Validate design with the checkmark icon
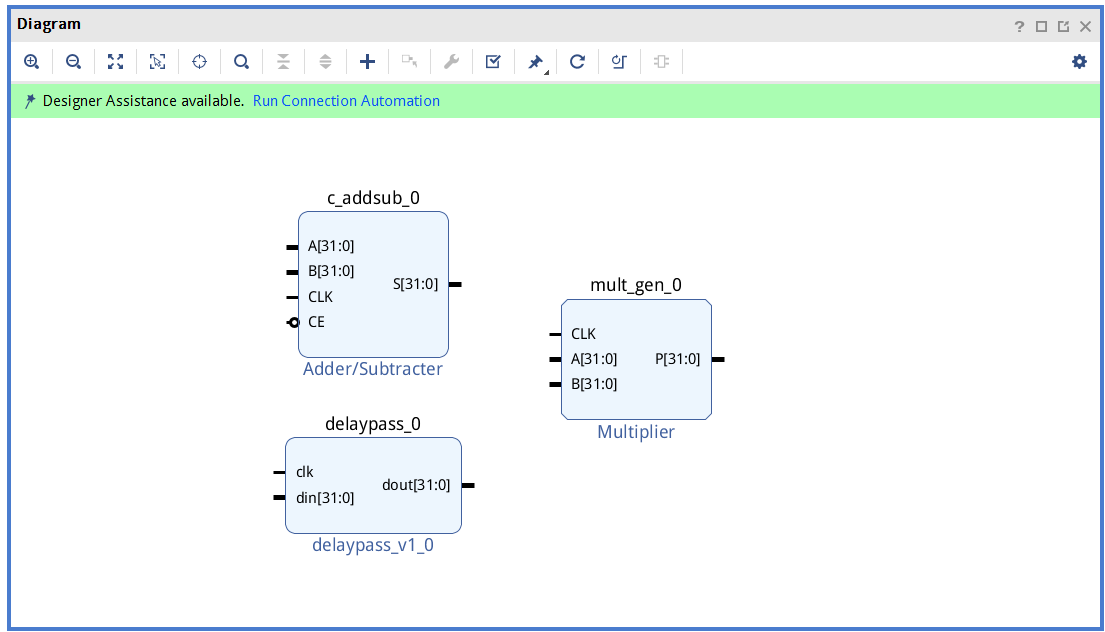The image size is (1105, 632). click(x=493, y=62)
